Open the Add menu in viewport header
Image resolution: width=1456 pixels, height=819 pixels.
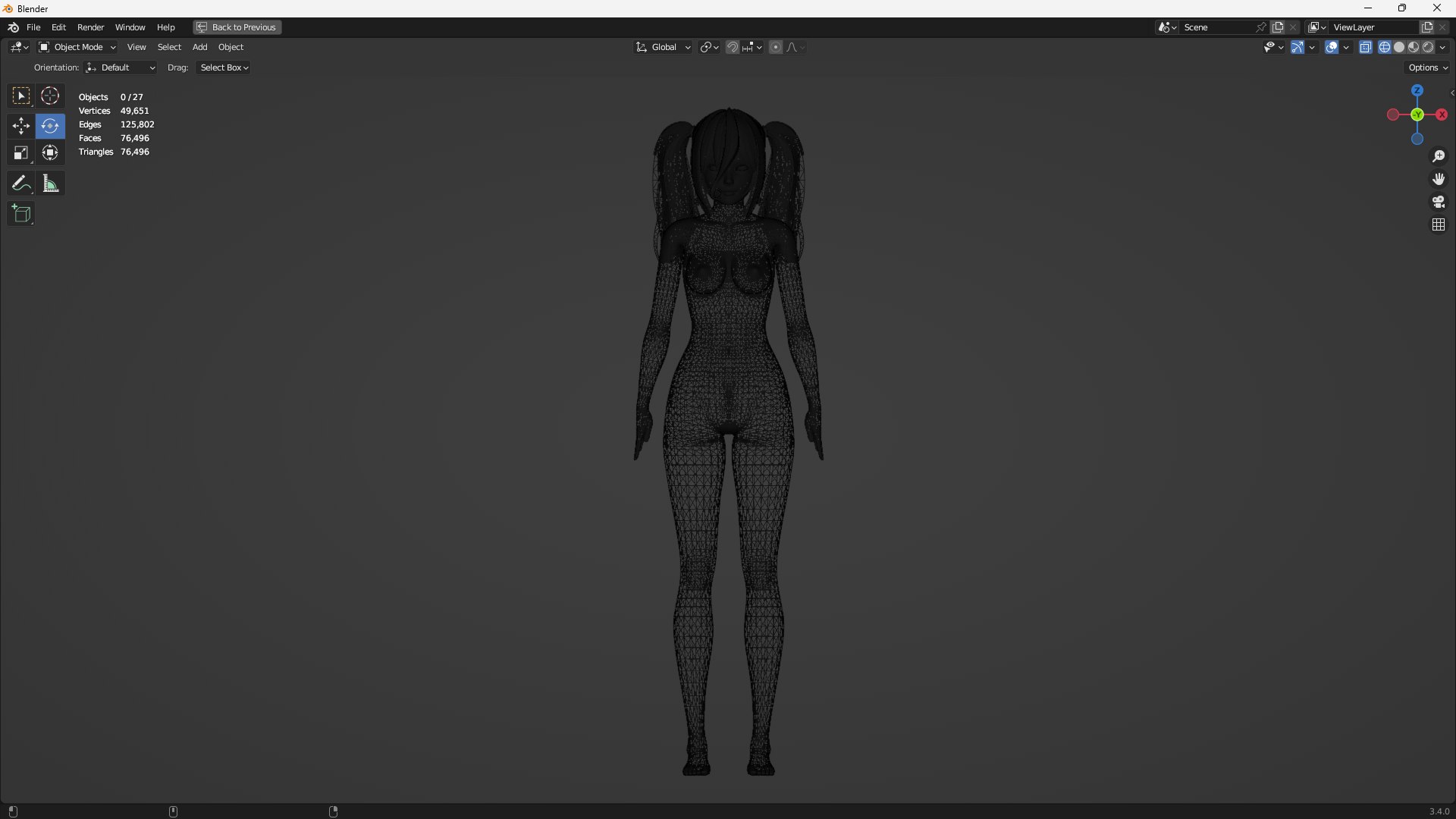tap(199, 47)
